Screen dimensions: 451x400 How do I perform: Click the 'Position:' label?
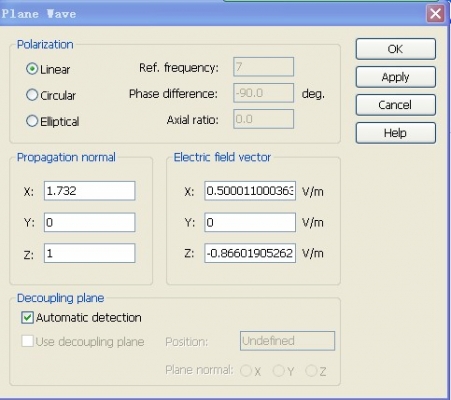(186, 342)
